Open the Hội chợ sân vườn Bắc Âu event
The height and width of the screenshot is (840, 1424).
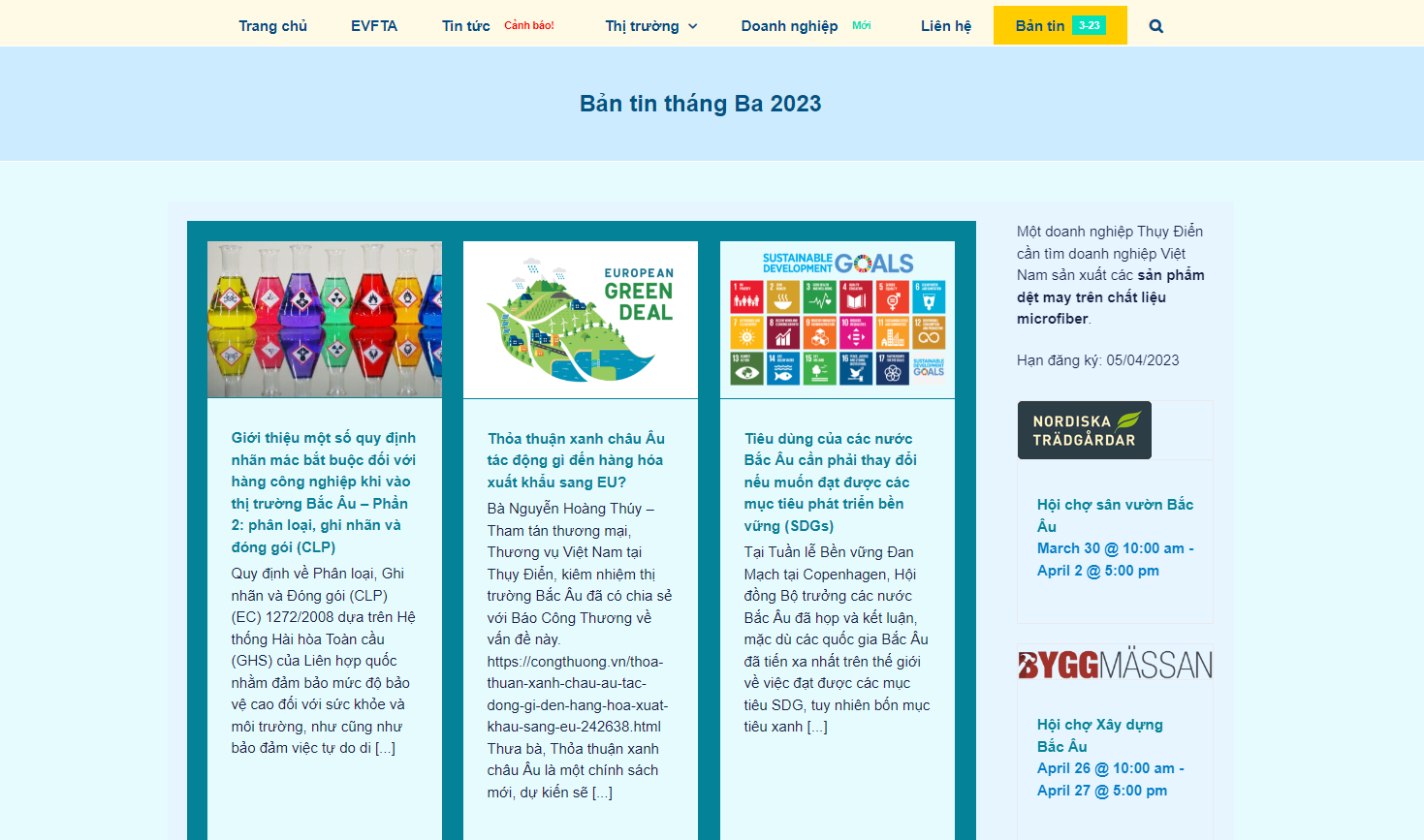[x=1115, y=515]
